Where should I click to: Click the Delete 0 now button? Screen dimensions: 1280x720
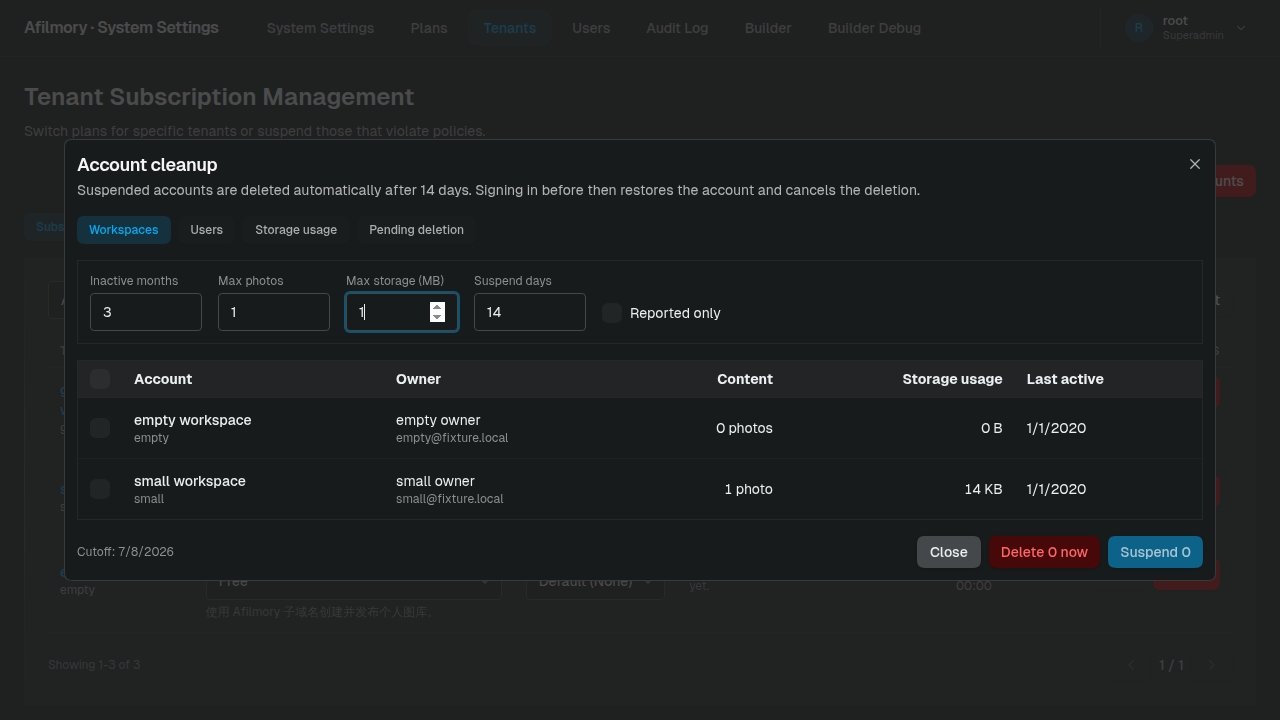coord(1044,552)
